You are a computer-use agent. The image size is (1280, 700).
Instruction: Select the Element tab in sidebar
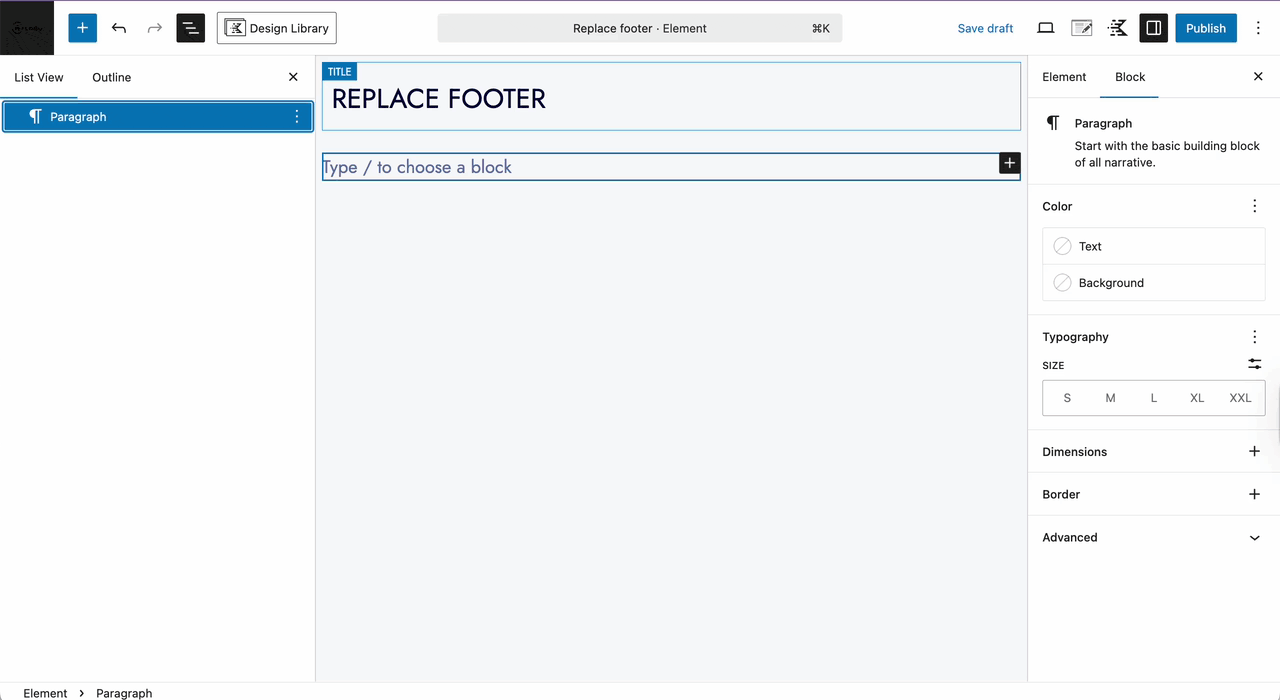(1064, 77)
